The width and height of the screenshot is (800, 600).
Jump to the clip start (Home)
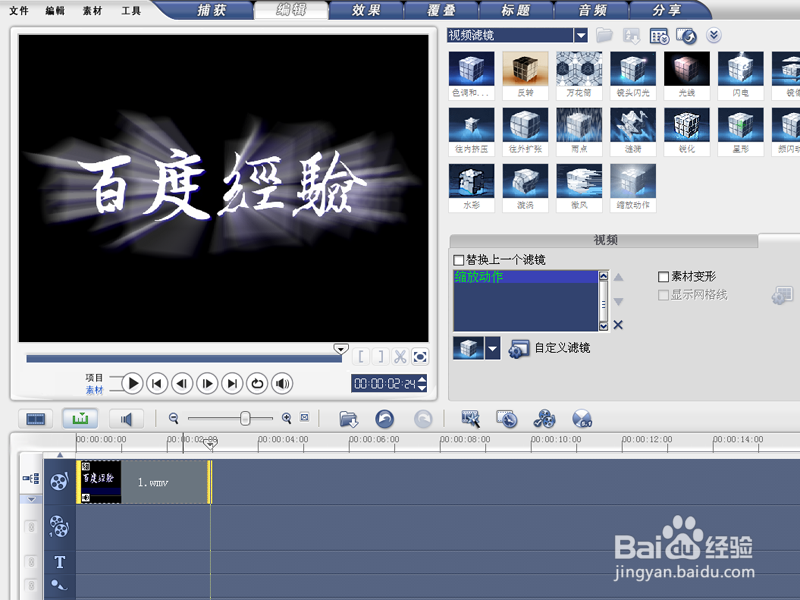(157, 383)
